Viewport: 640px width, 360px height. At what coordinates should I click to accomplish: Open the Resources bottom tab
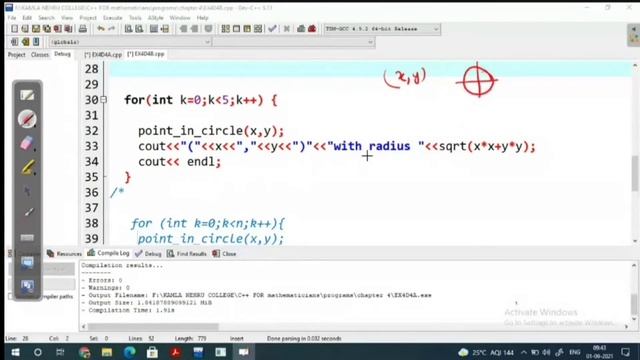(x=64, y=253)
